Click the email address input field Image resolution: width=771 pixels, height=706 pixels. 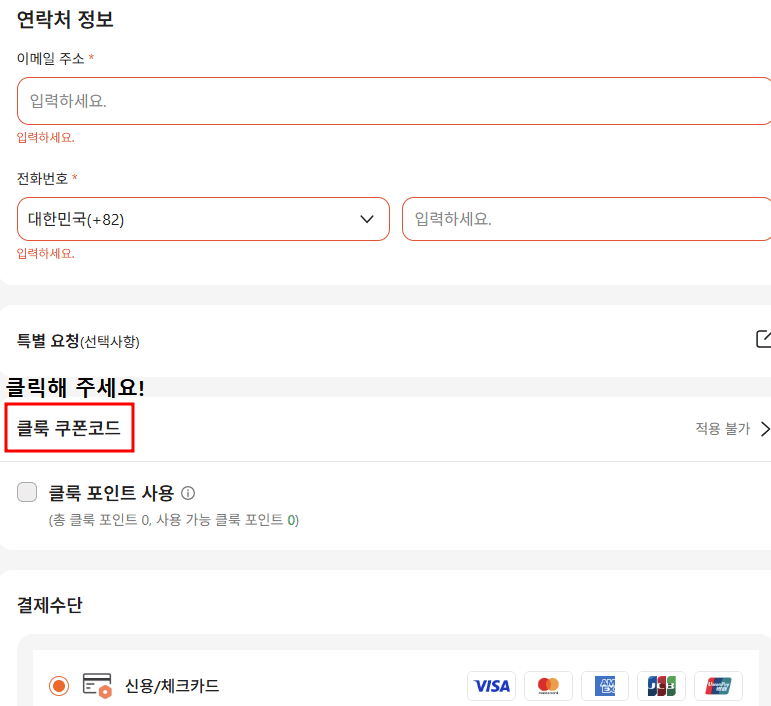click(394, 101)
